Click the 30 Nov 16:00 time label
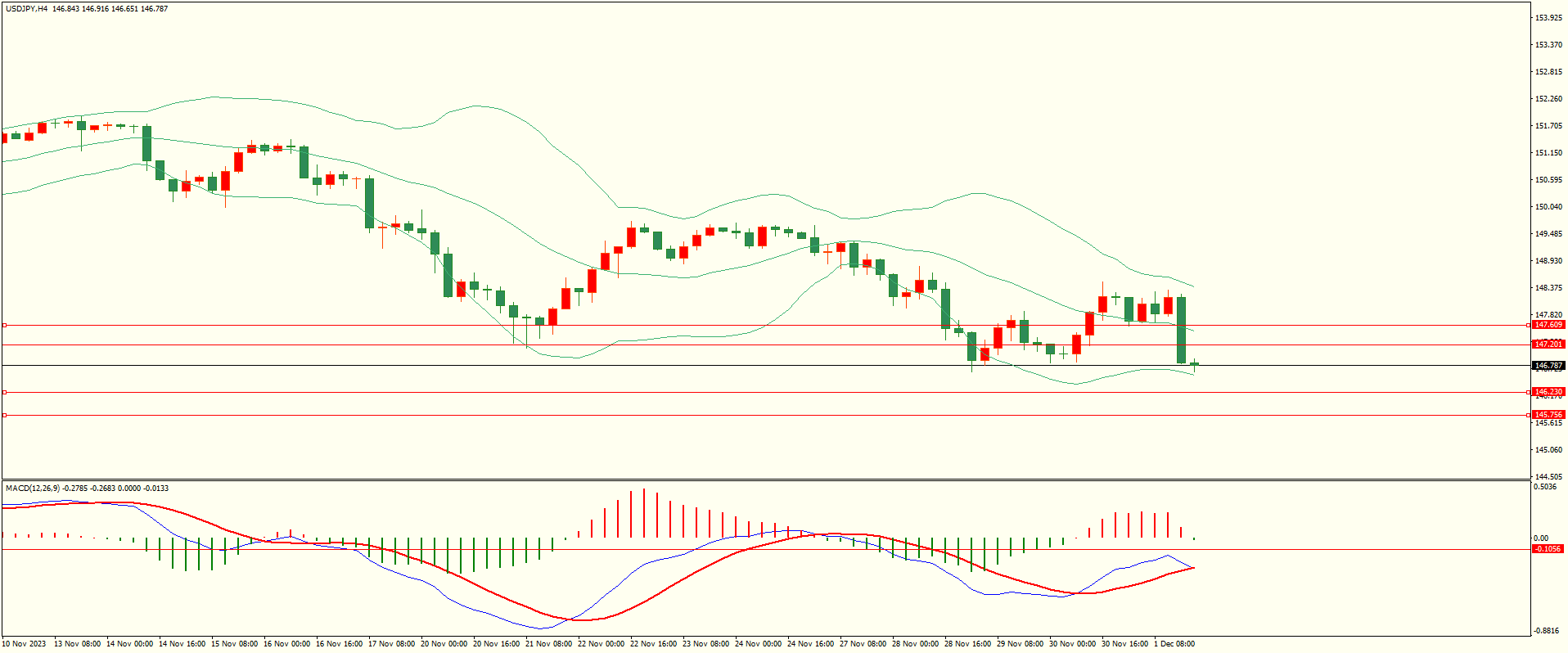1568x653 pixels. 1124,644
